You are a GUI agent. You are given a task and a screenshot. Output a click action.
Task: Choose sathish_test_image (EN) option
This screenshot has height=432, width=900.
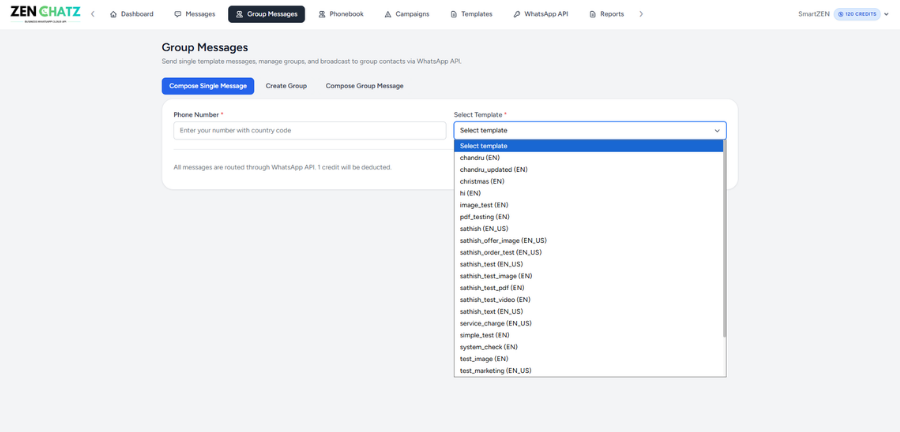point(588,276)
